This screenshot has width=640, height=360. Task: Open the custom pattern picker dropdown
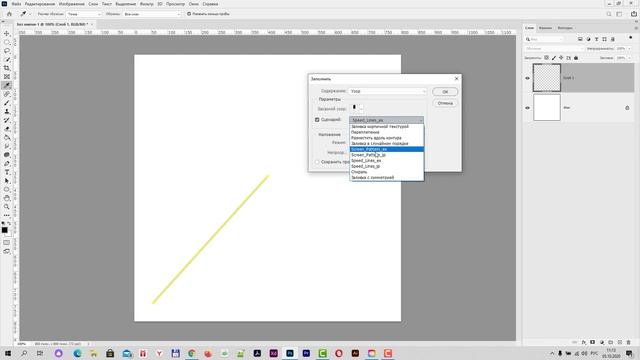tap(361, 108)
